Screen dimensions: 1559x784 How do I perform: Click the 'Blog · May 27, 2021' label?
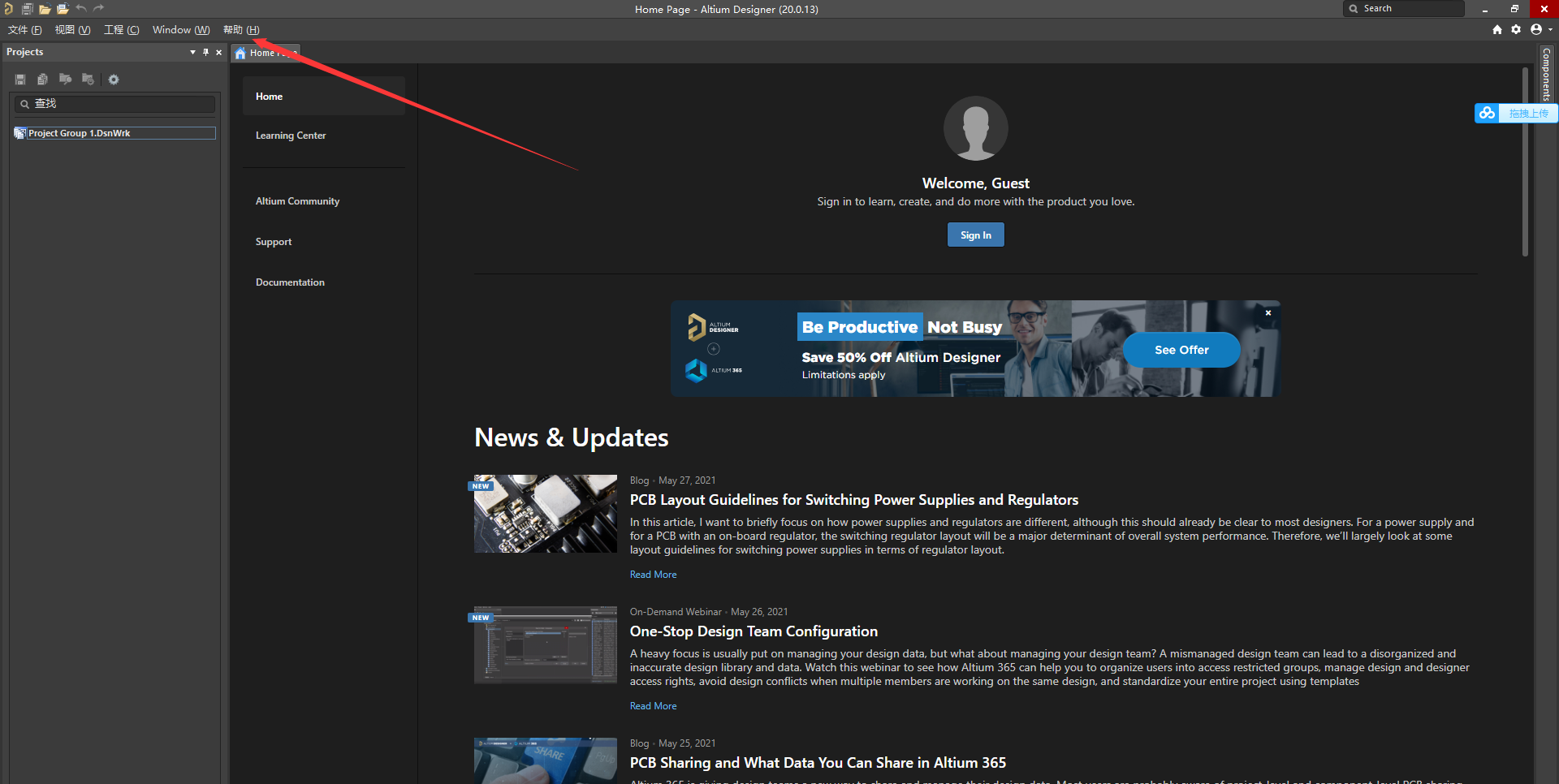click(672, 480)
